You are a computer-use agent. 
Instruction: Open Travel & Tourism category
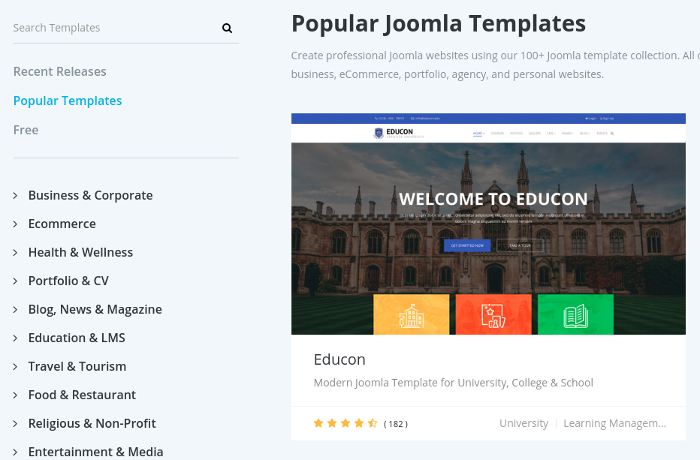(77, 366)
